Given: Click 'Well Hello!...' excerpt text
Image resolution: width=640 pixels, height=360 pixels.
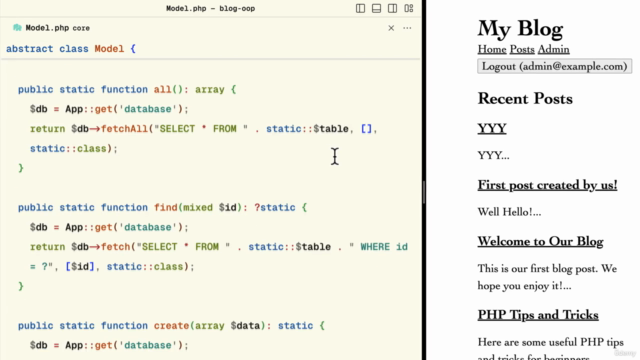Looking at the screenshot, I should 509,212.
